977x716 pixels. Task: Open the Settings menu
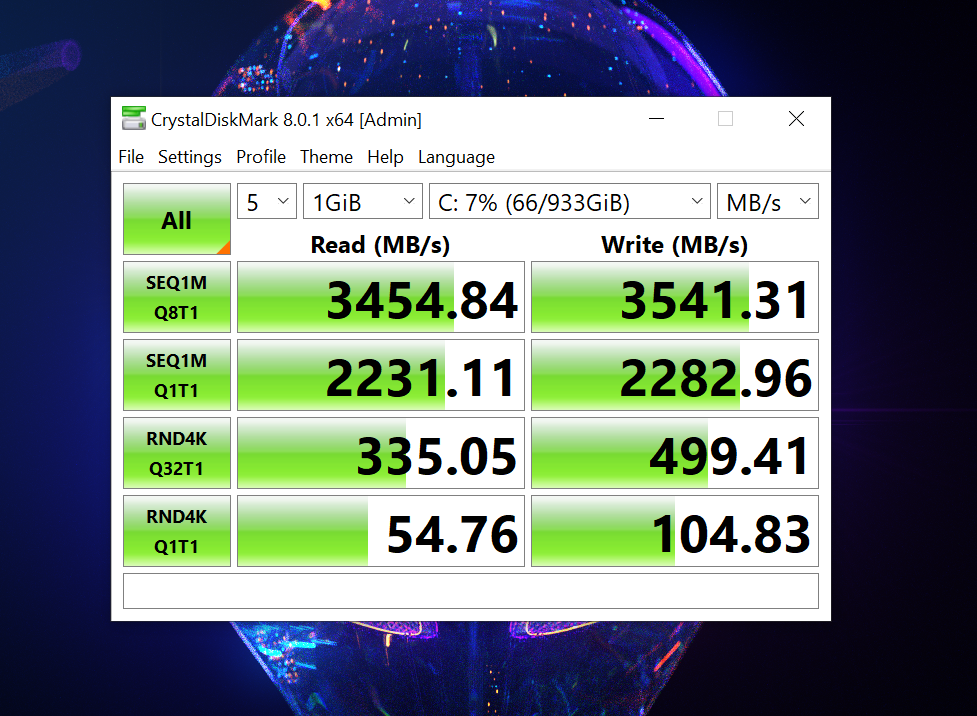click(x=189, y=157)
